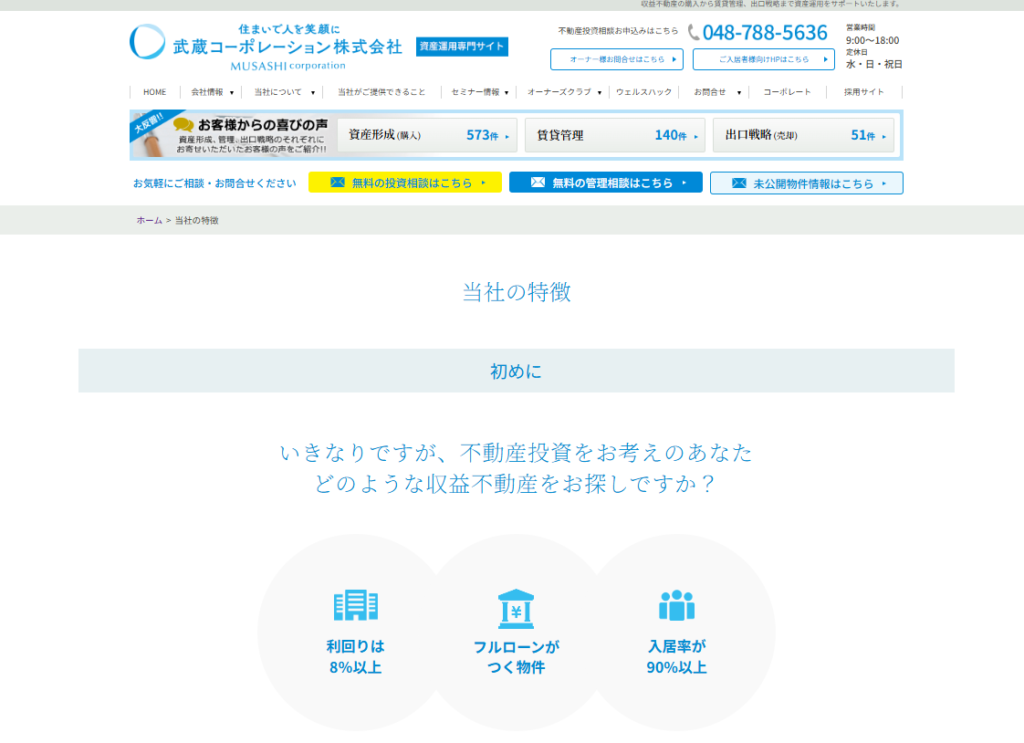1024x743 pixels.
Task: Click the phone icon next to 048-788-5636
Action: (691, 33)
